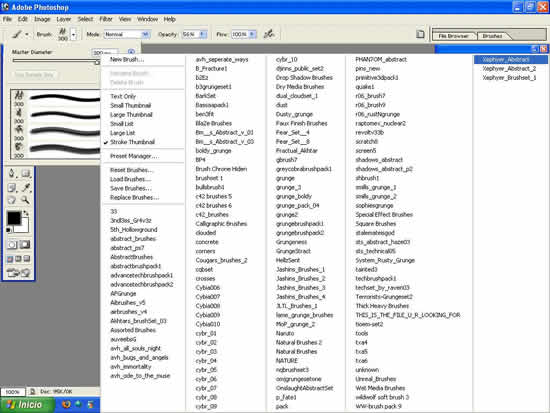Viewport: 550px width, 413px height.
Task: Load the Xephyer_Brushset_1 set
Action: tap(509, 78)
